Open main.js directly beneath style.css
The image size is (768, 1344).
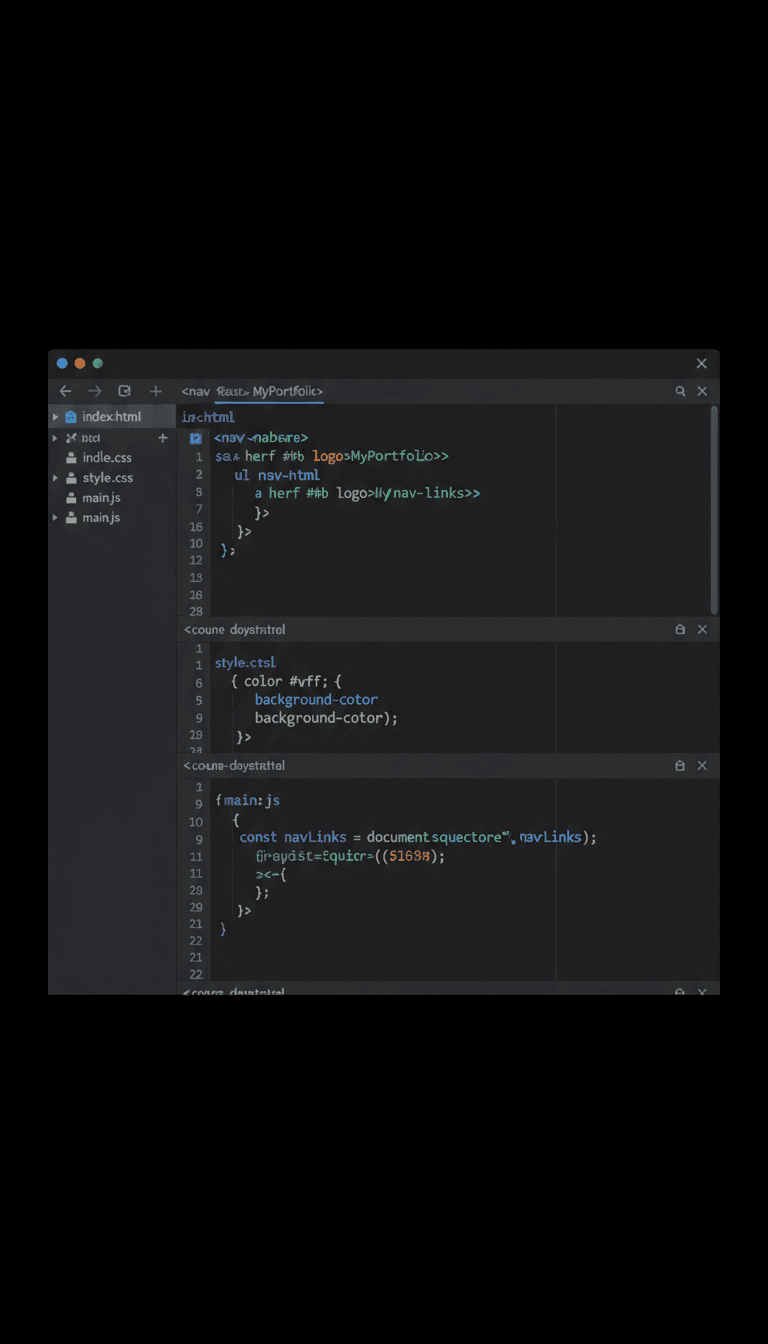pyautogui.click(x=101, y=498)
